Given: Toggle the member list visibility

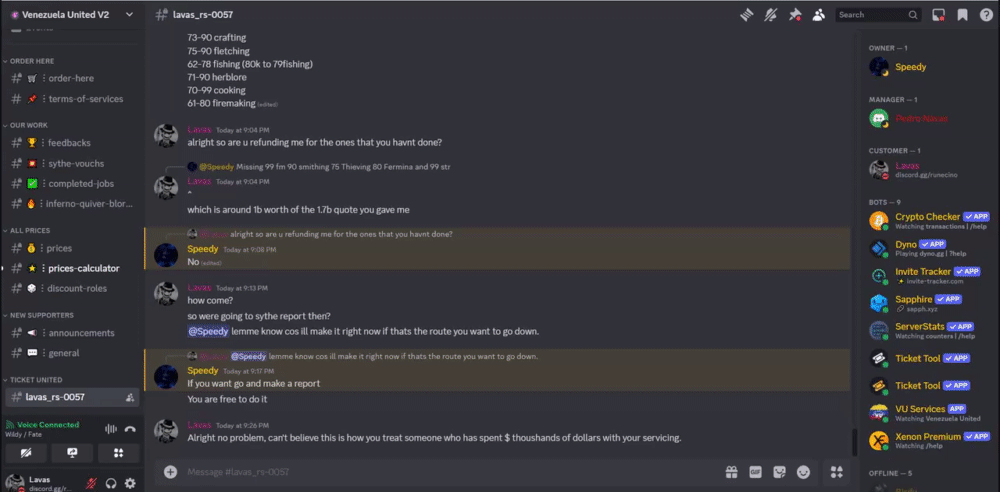Looking at the screenshot, I should coord(819,15).
